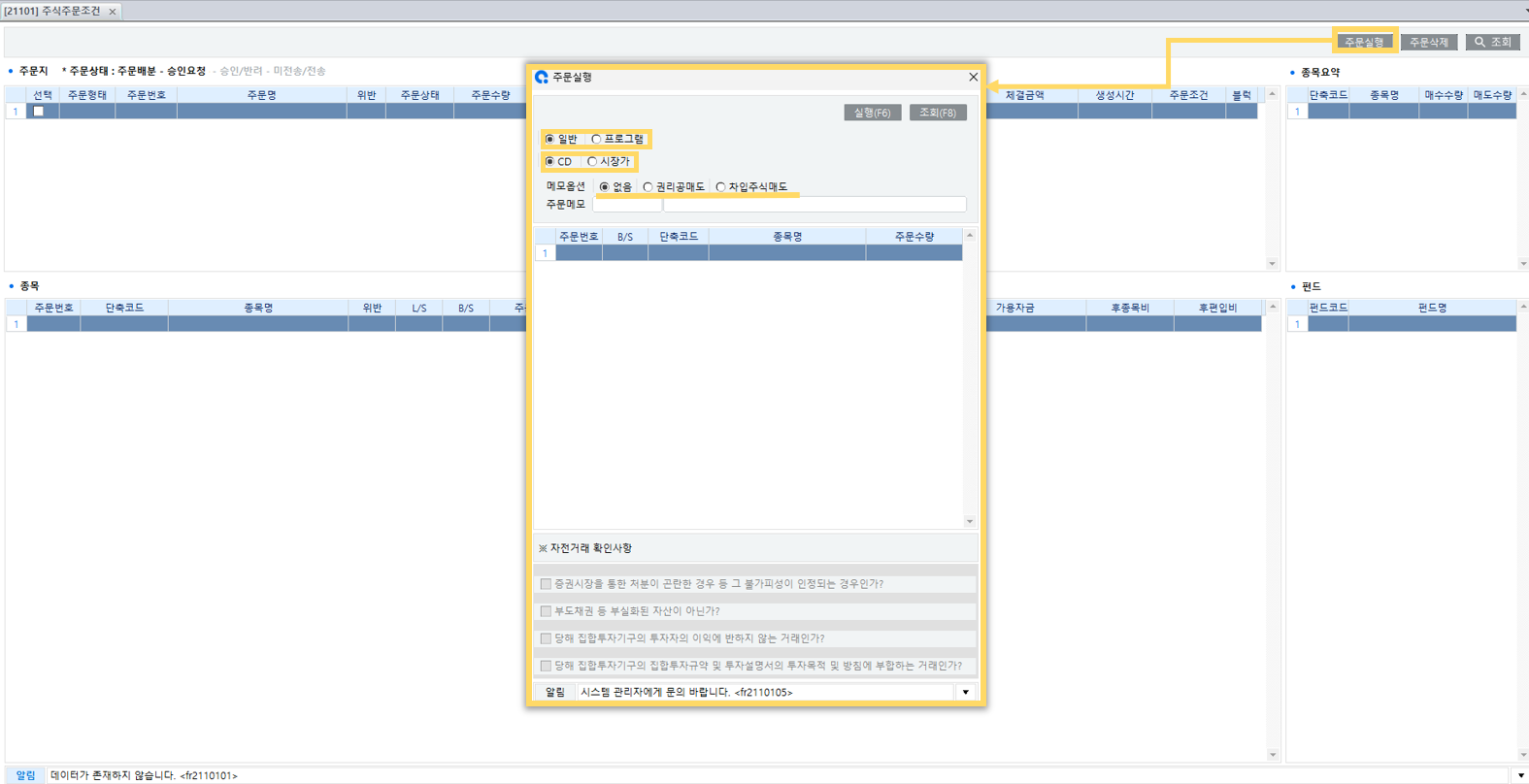Expand the dialog 알림 message dropdown

pyautogui.click(x=965, y=692)
